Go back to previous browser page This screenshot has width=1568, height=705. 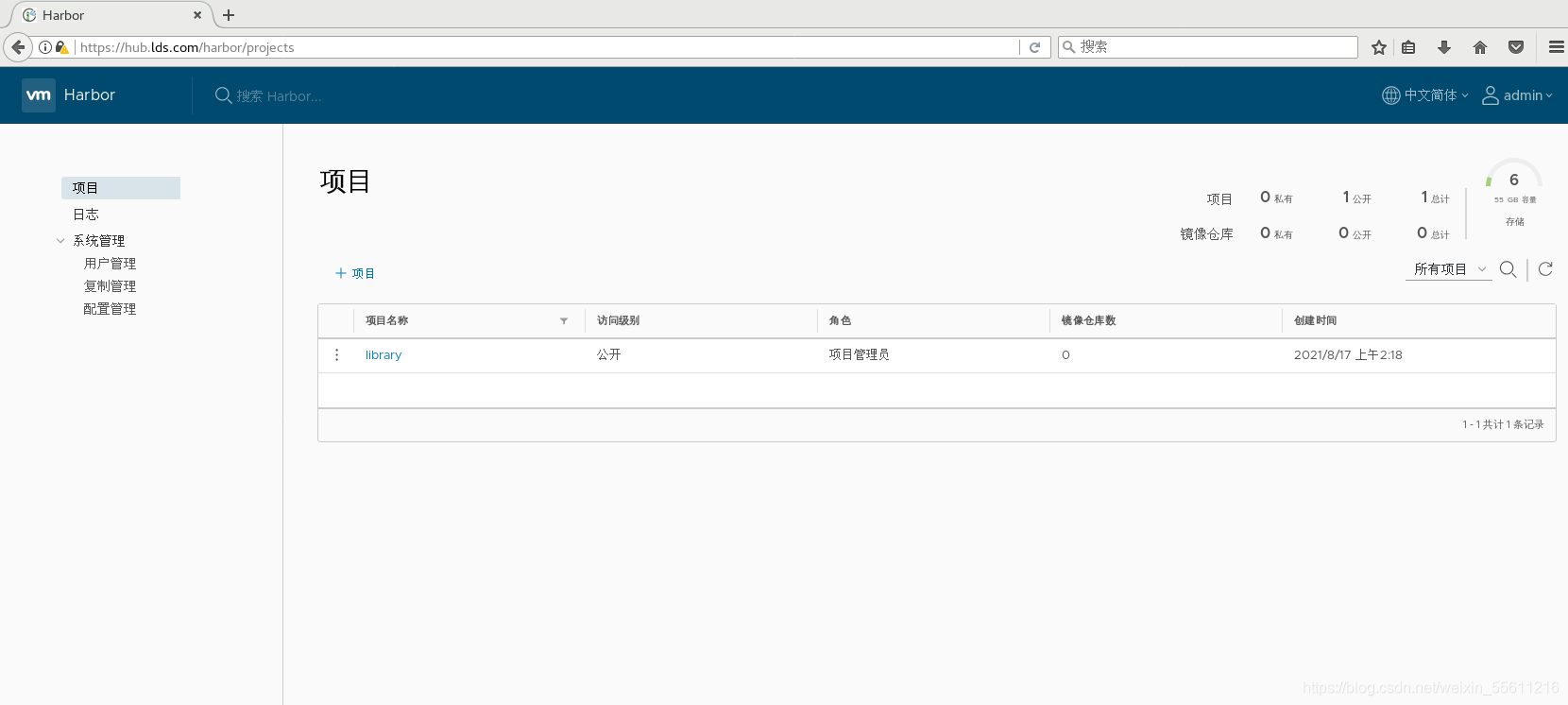[18, 47]
